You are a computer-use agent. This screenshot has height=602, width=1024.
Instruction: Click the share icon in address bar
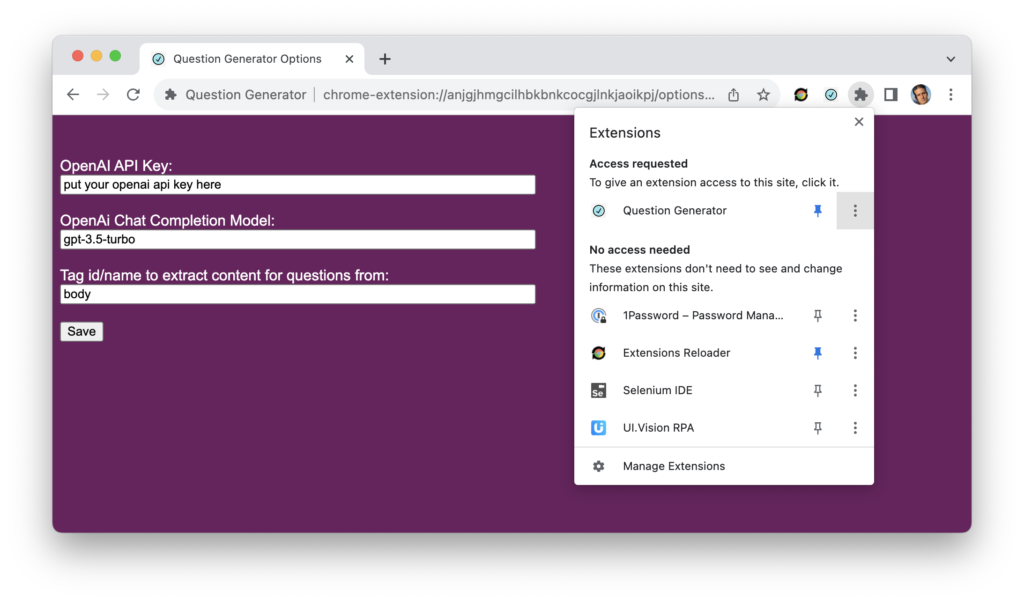[734, 95]
